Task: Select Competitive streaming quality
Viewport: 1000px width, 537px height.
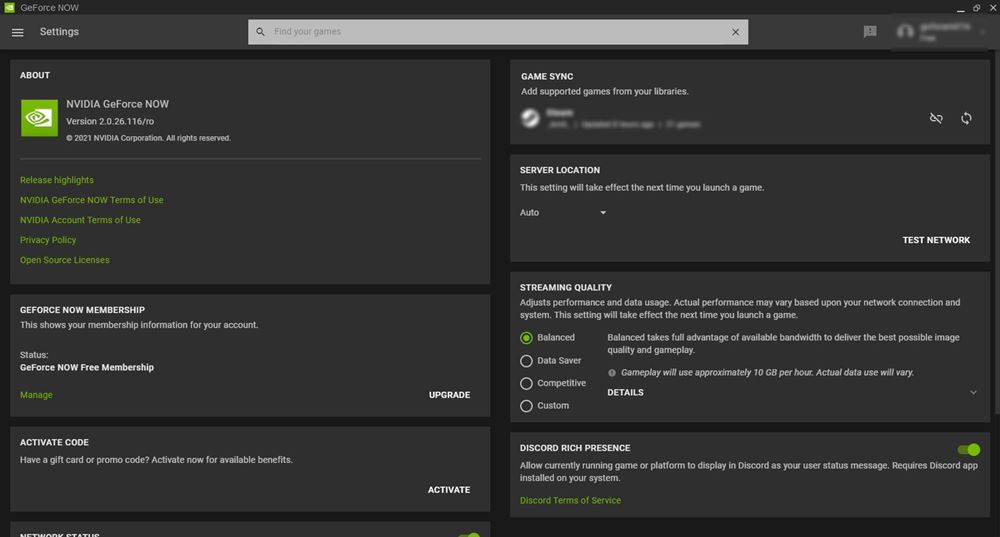Action: pos(526,383)
